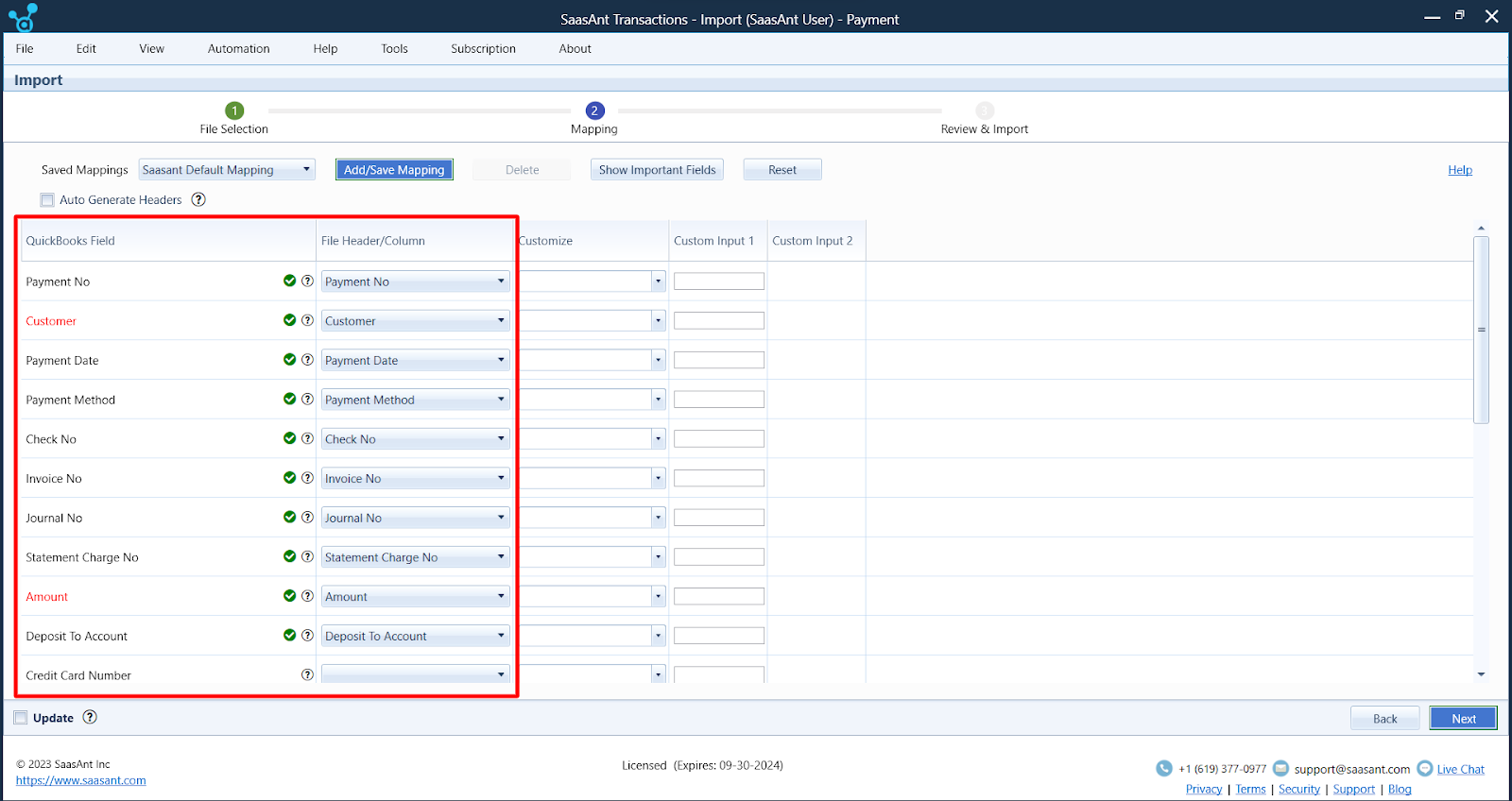The height and width of the screenshot is (801, 1512).
Task: Click the Back button
Action: [x=1384, y=718]
